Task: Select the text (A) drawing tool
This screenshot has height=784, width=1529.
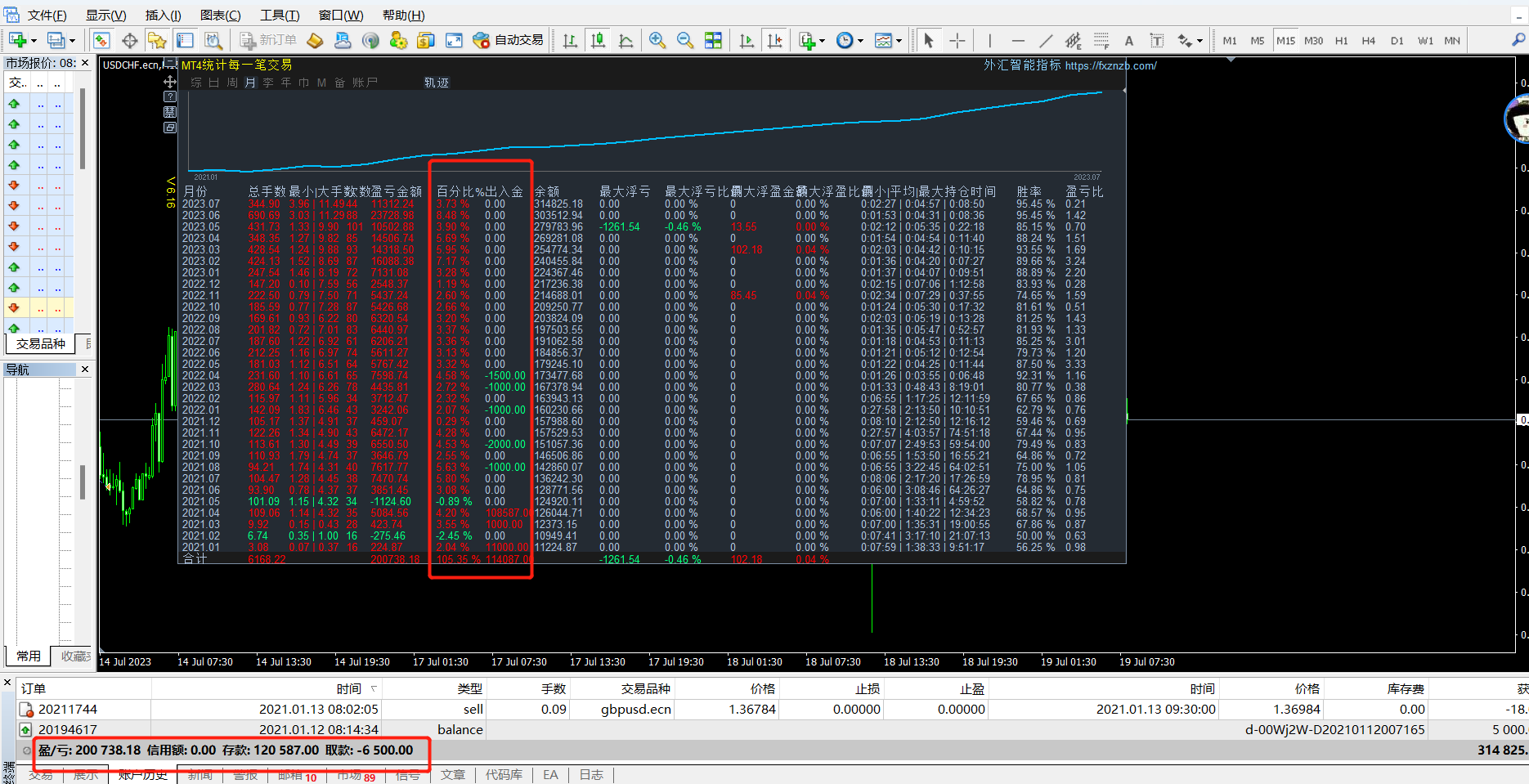Action: coord(1128,40)
